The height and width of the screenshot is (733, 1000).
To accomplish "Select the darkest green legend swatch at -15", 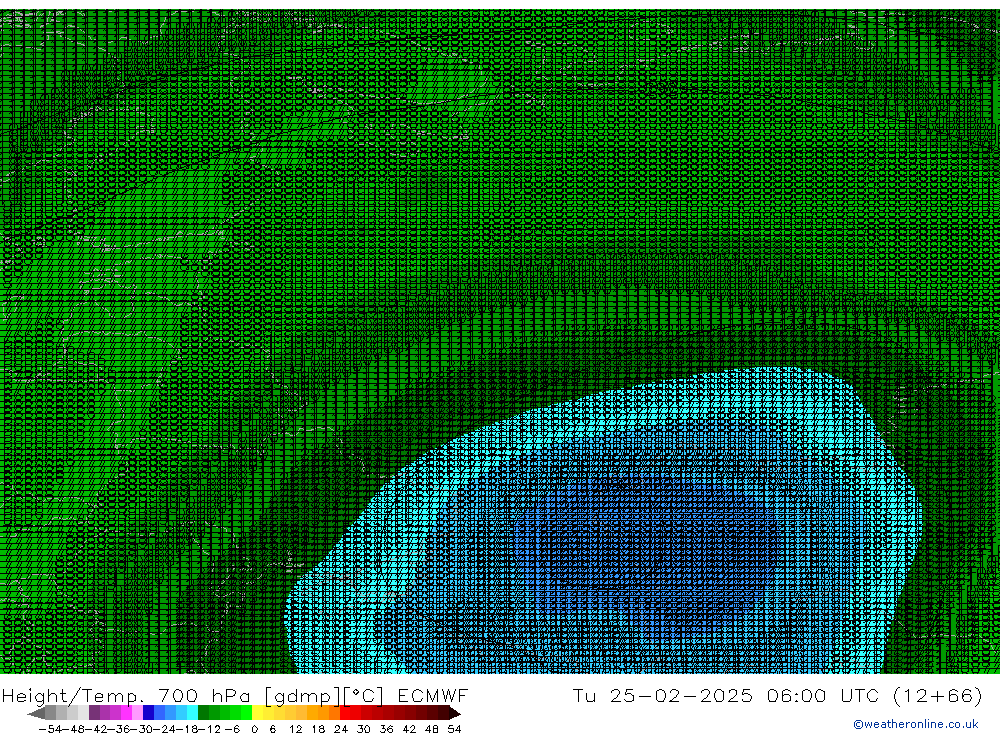I will tap(203, 713).
